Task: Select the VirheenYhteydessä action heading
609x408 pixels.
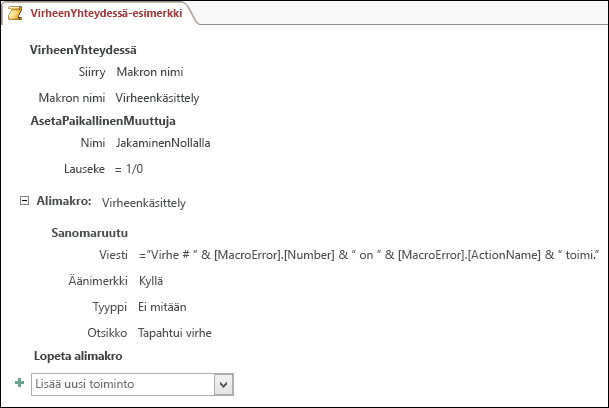Action: click(x=83, y=50)
